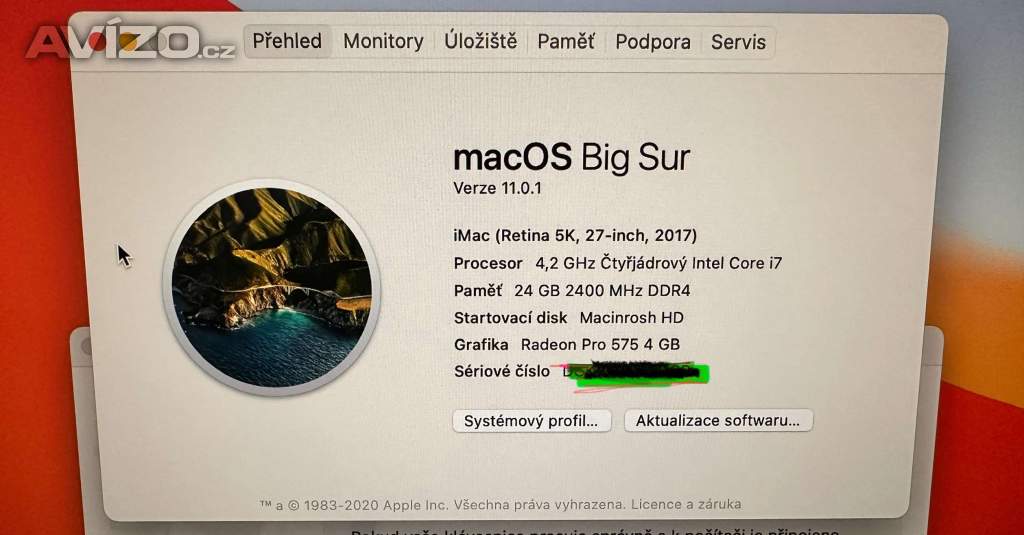Click the Paměť 24 GB DDR4 info line
Screen dimensions: 1024x535
click(x=572, y=291)
